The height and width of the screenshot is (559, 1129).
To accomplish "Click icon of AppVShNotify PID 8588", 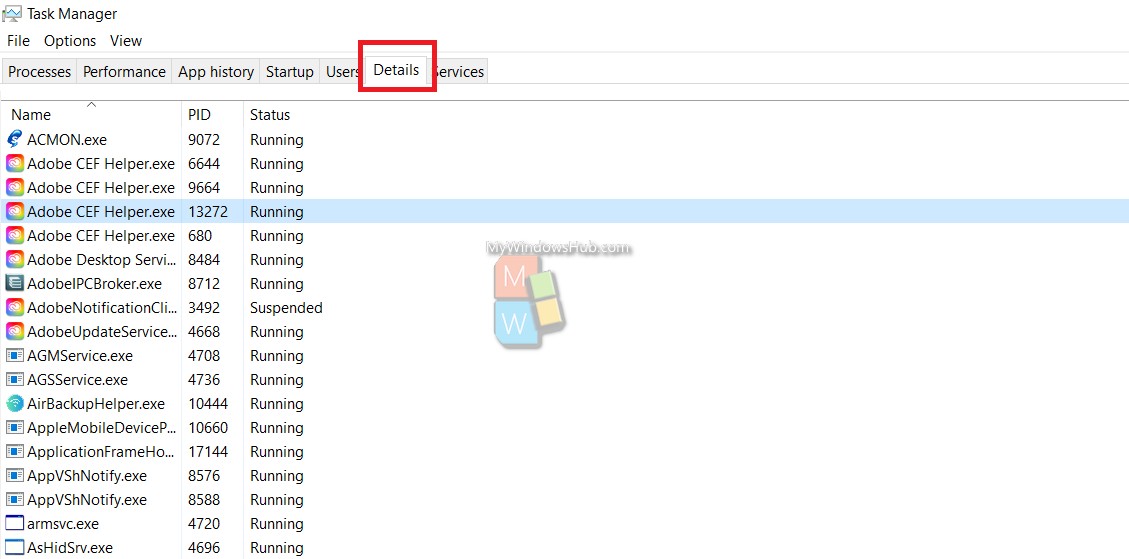I will [14, 500].
